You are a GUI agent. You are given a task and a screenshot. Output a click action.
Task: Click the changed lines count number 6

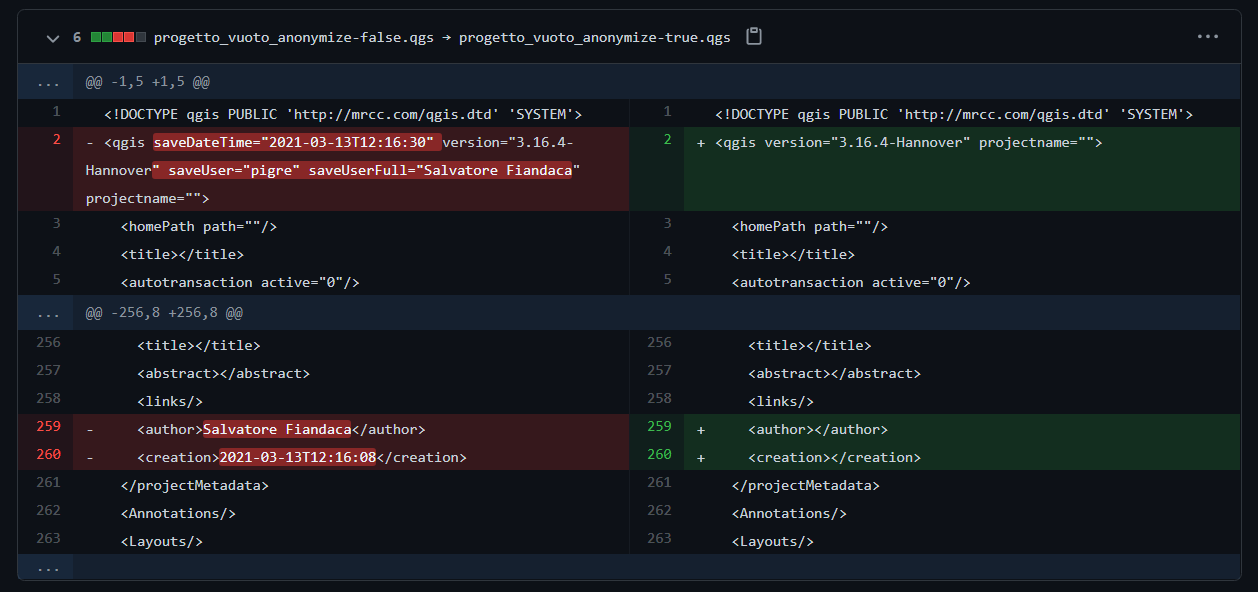tap(77, 37)
